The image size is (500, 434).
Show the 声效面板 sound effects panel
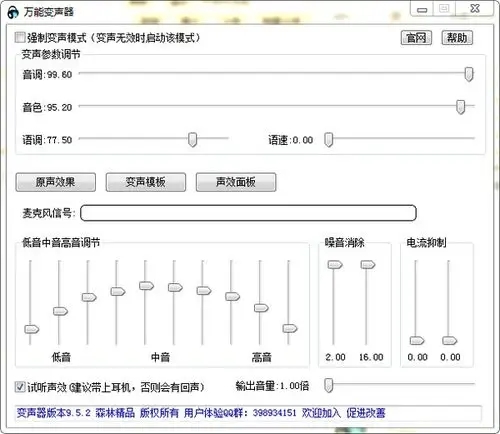(236, 182)
